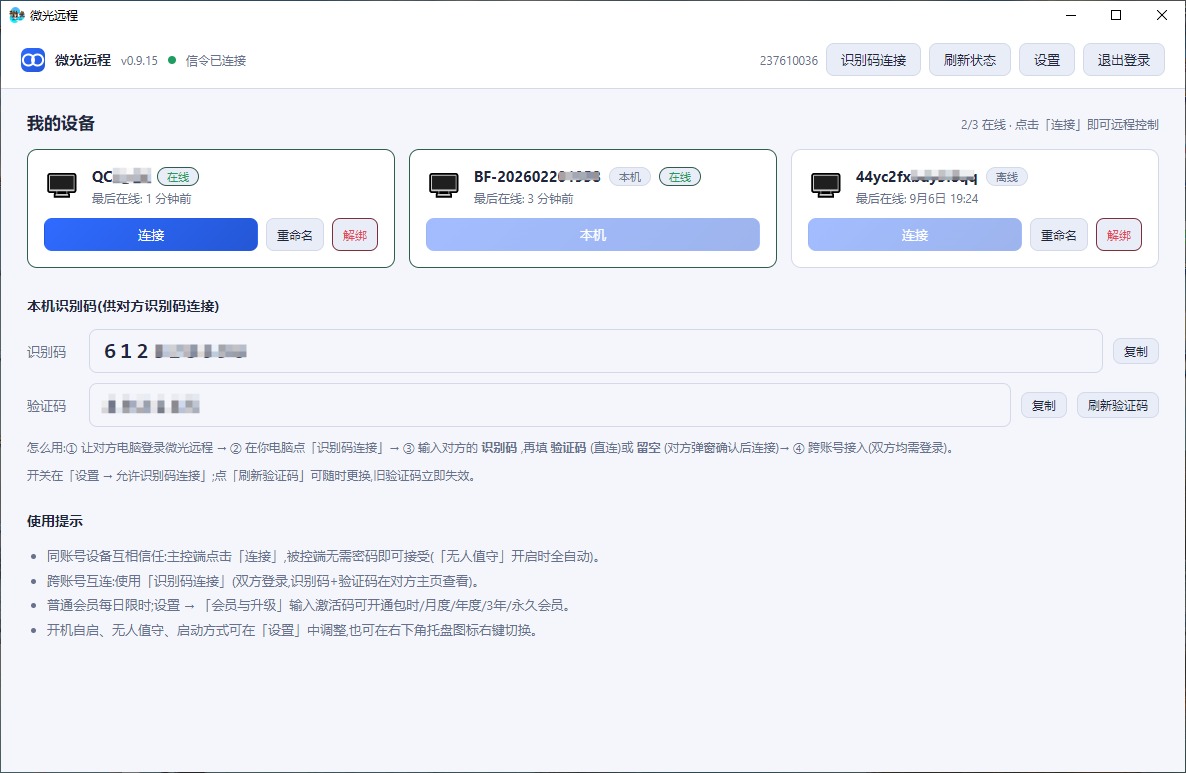Click the app icon in title bar
Screen dimensions: 1186x773
[17, 15]
